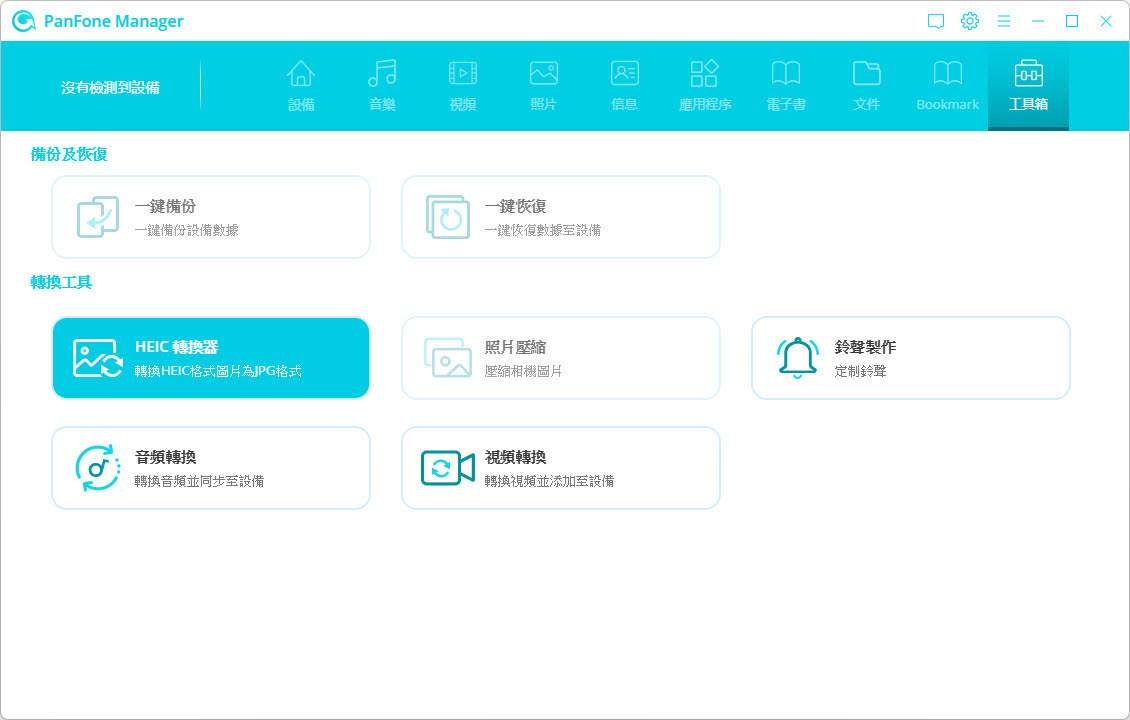This screenshot has height=720, width=1130.
Task: Switch to the 電子書 ebook tab
Action: tap(786, 86)
